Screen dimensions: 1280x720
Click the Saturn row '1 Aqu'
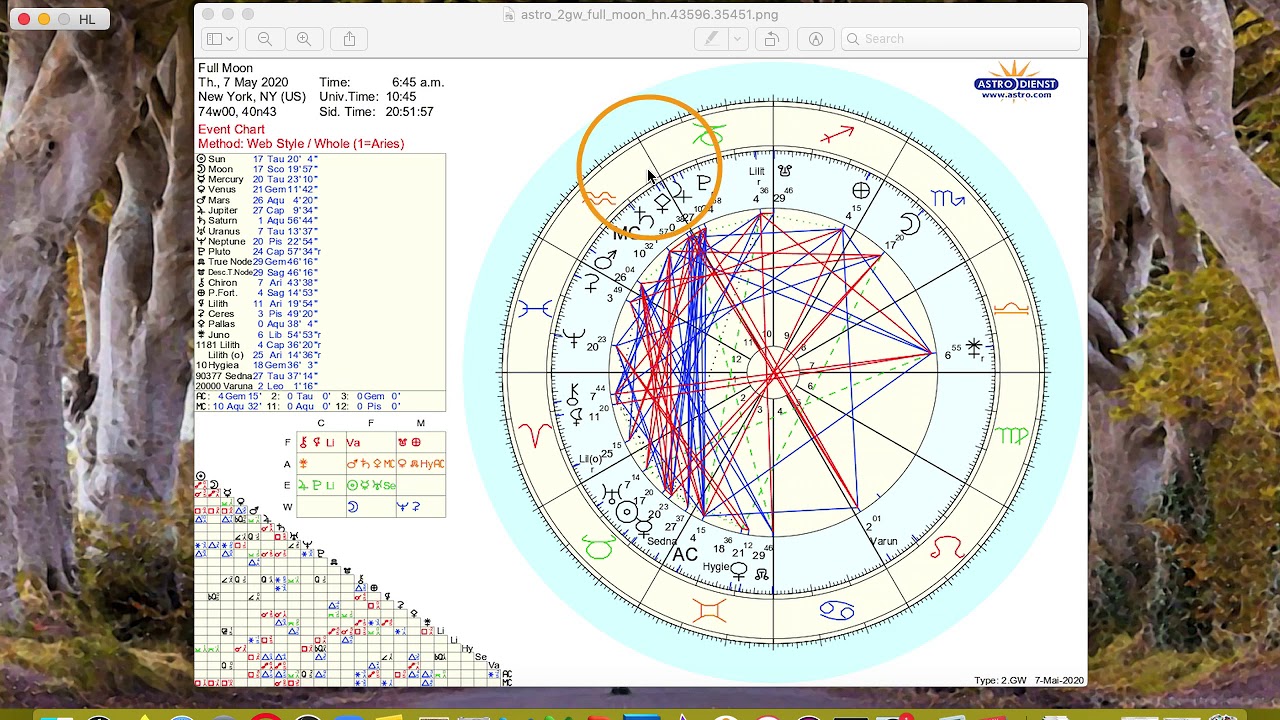[257, 221]
